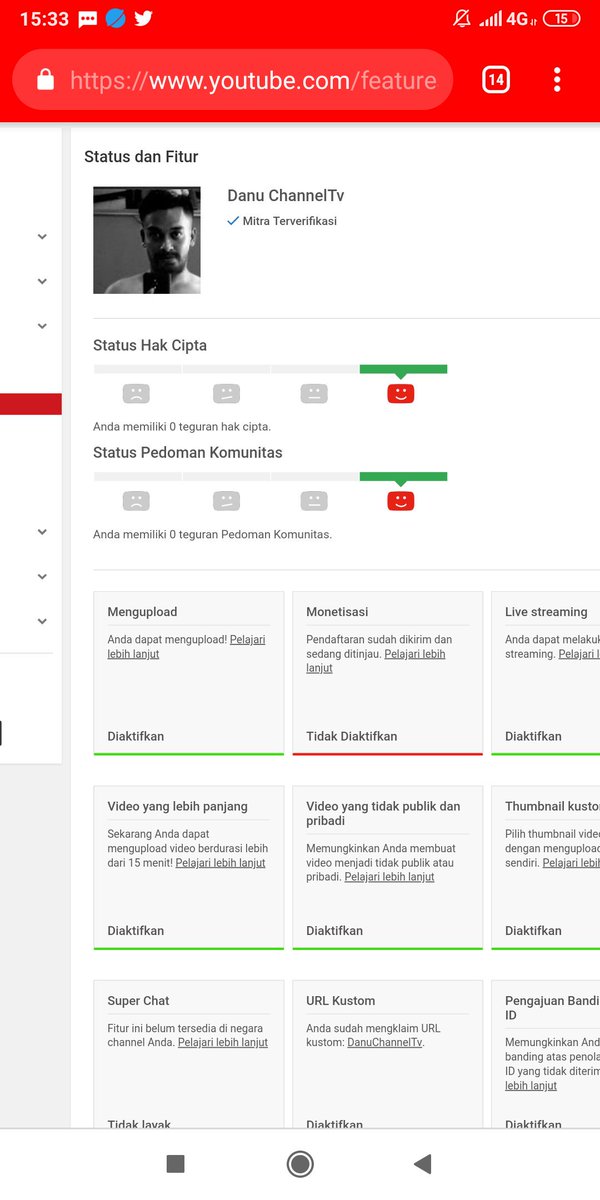Tap the battery indicator showing 15
600x1200 pixels.
pyautogui.click(x=562, y=18)
